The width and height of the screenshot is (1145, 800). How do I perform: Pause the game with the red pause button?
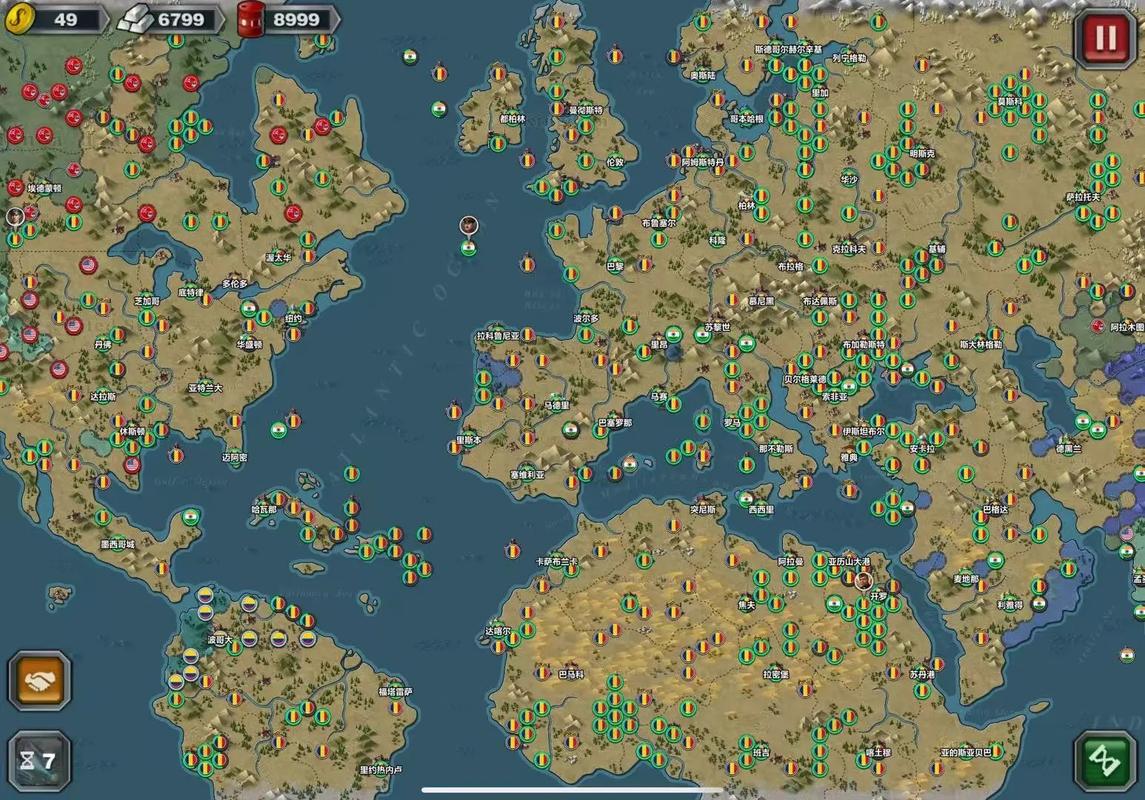point(1106,39)
